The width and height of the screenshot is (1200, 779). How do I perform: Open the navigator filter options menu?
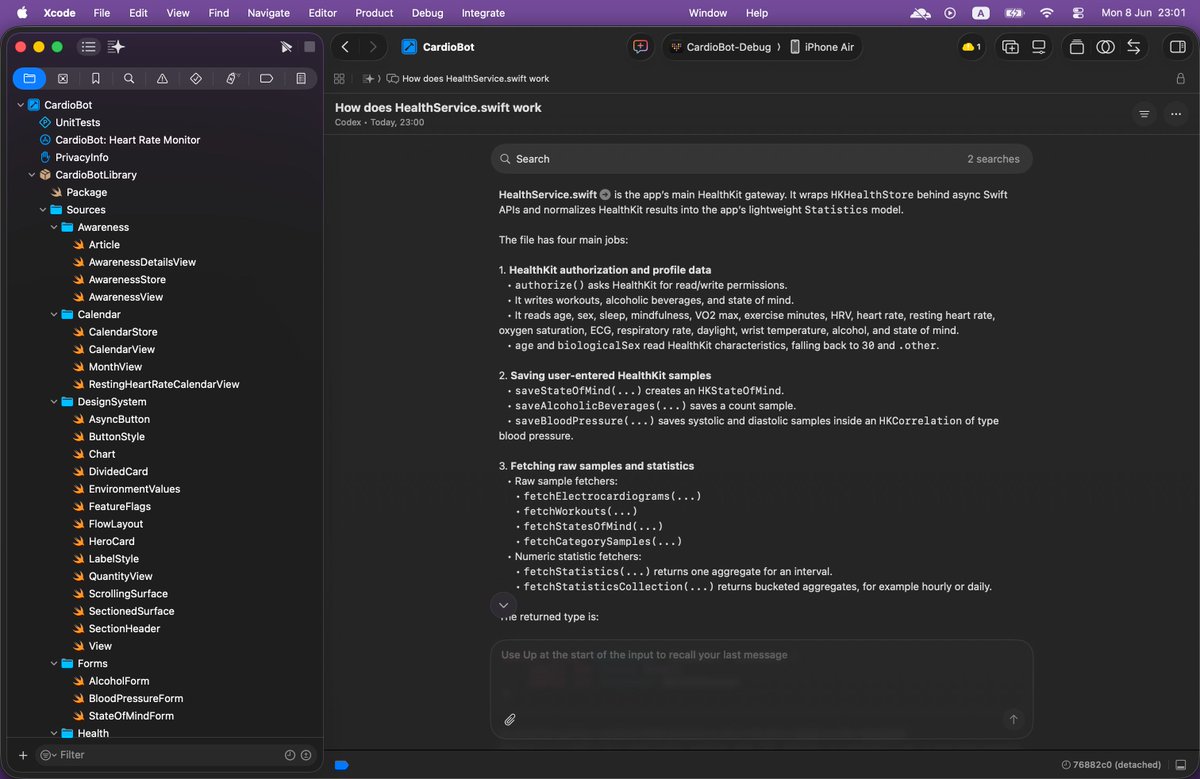click(47, 755)
